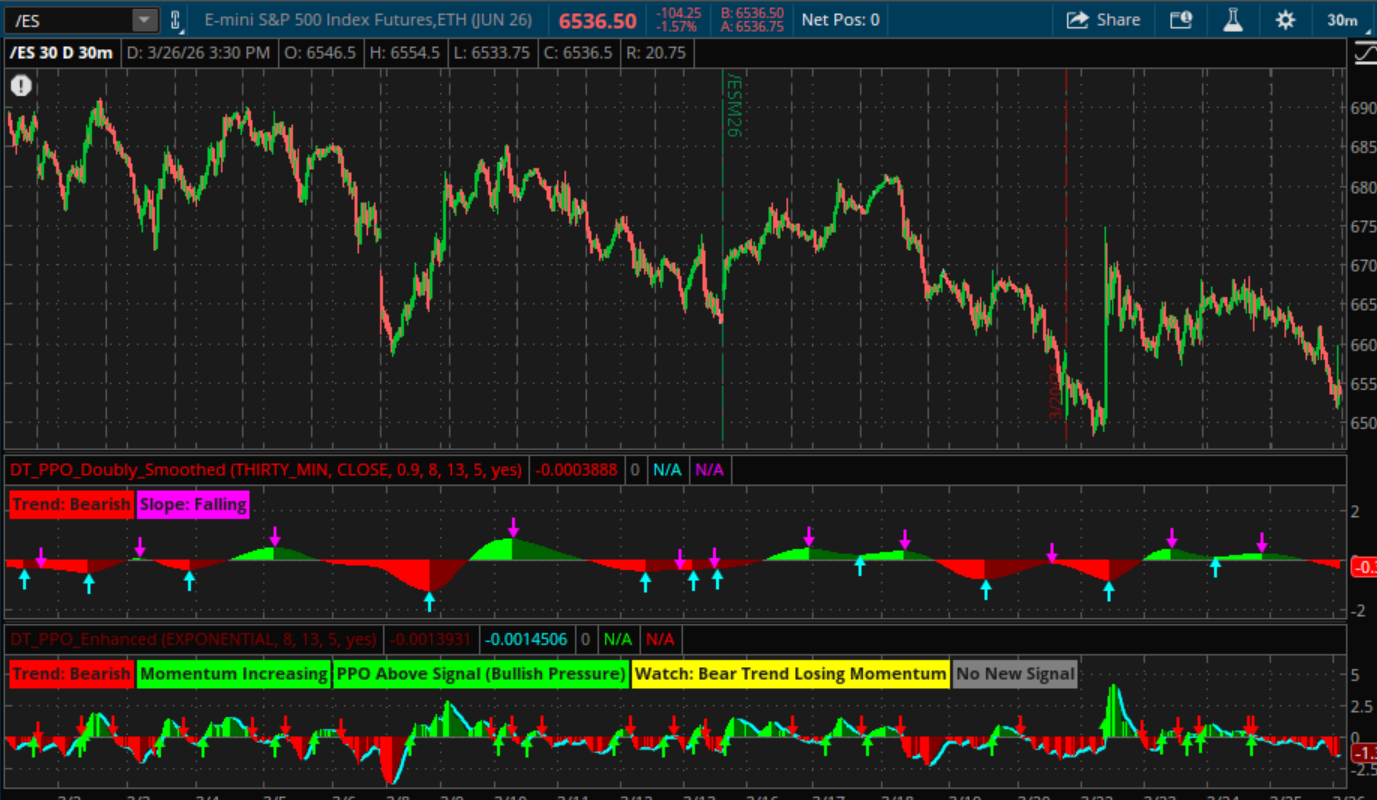
Task: Click the news/alerts window icon beside Share
Action: tap(1180, 20)
